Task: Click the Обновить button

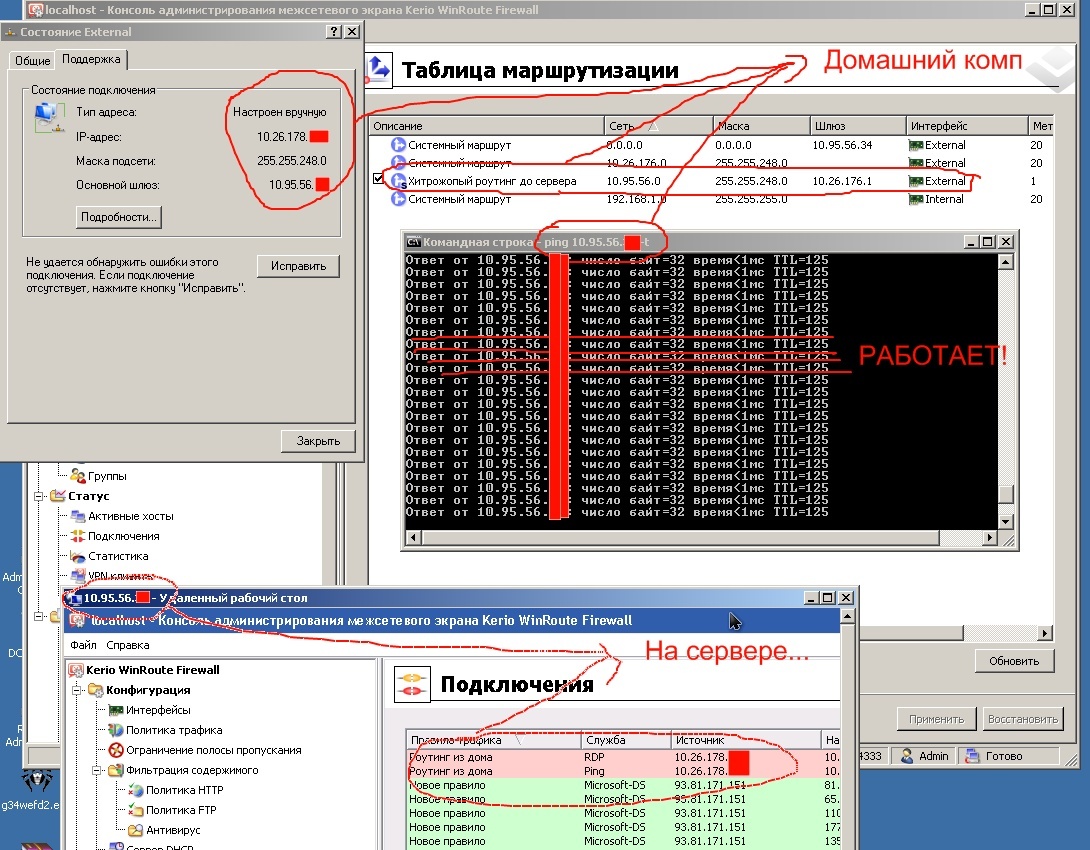Action: click(x=1014, y=661)
